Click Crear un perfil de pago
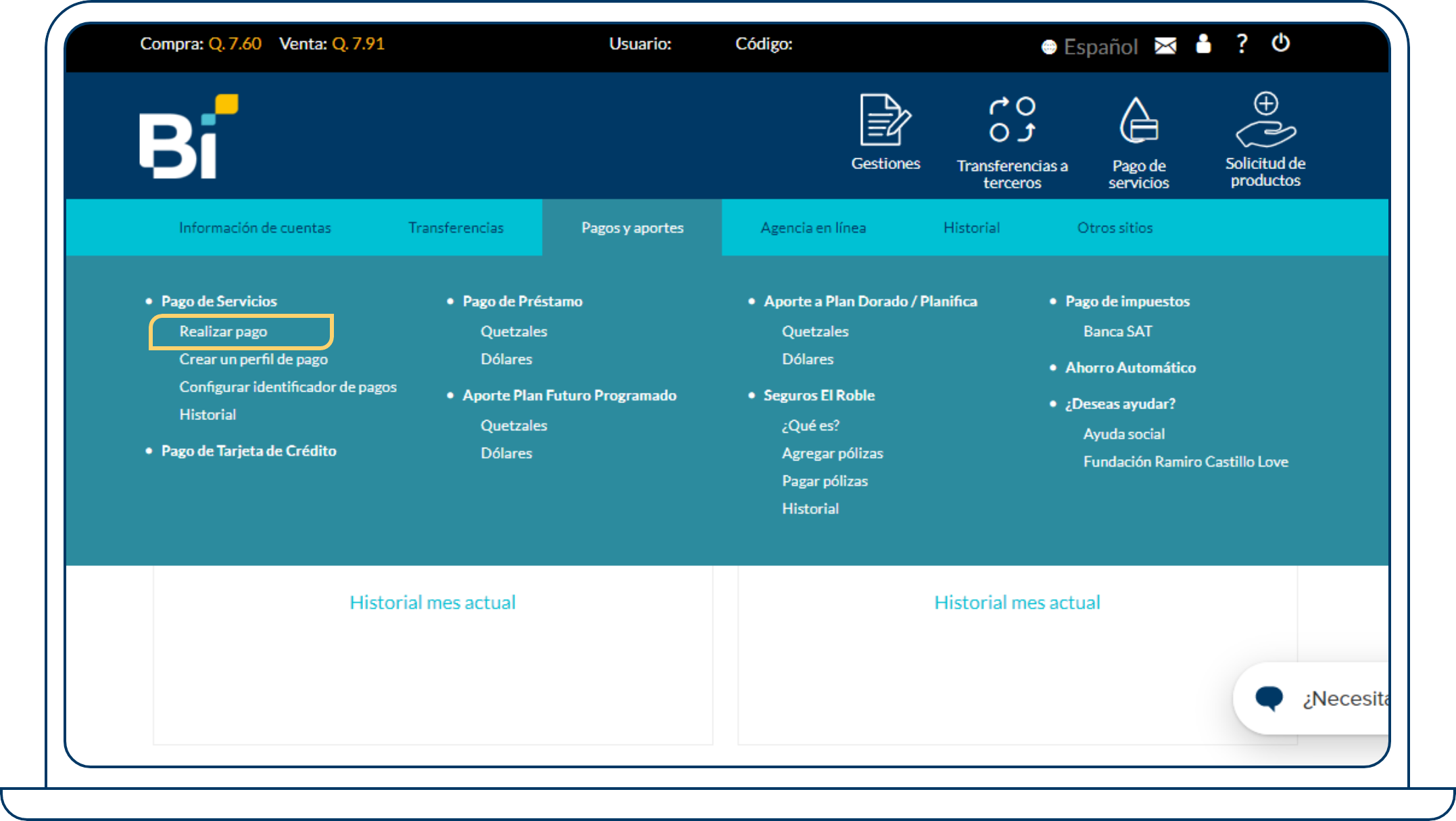 tap(253, 359)
